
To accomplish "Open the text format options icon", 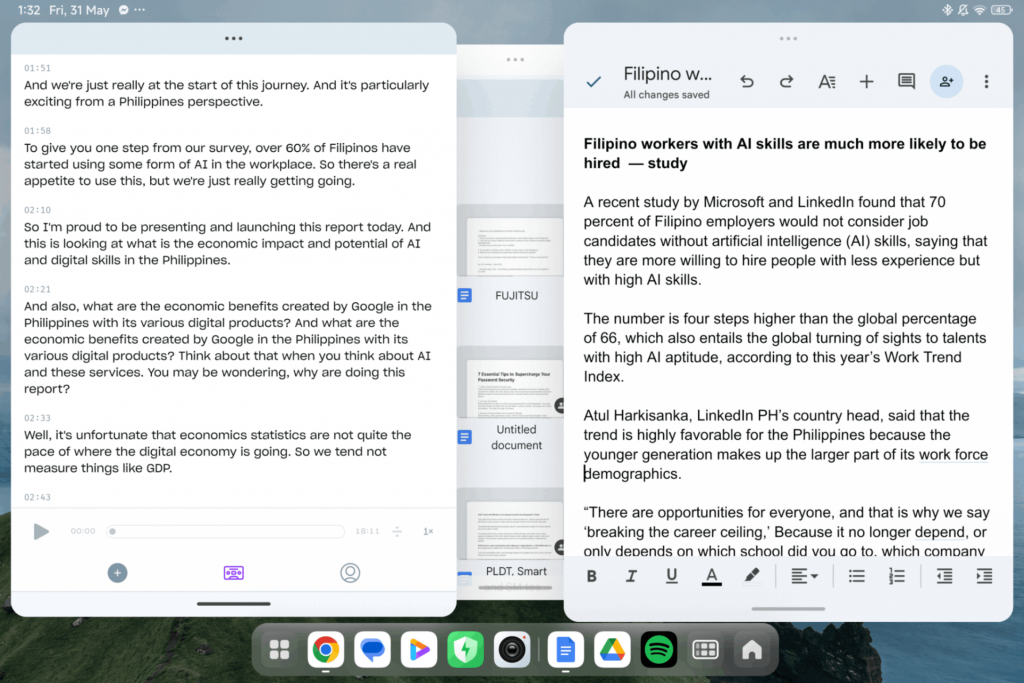I will pos(827,82).
